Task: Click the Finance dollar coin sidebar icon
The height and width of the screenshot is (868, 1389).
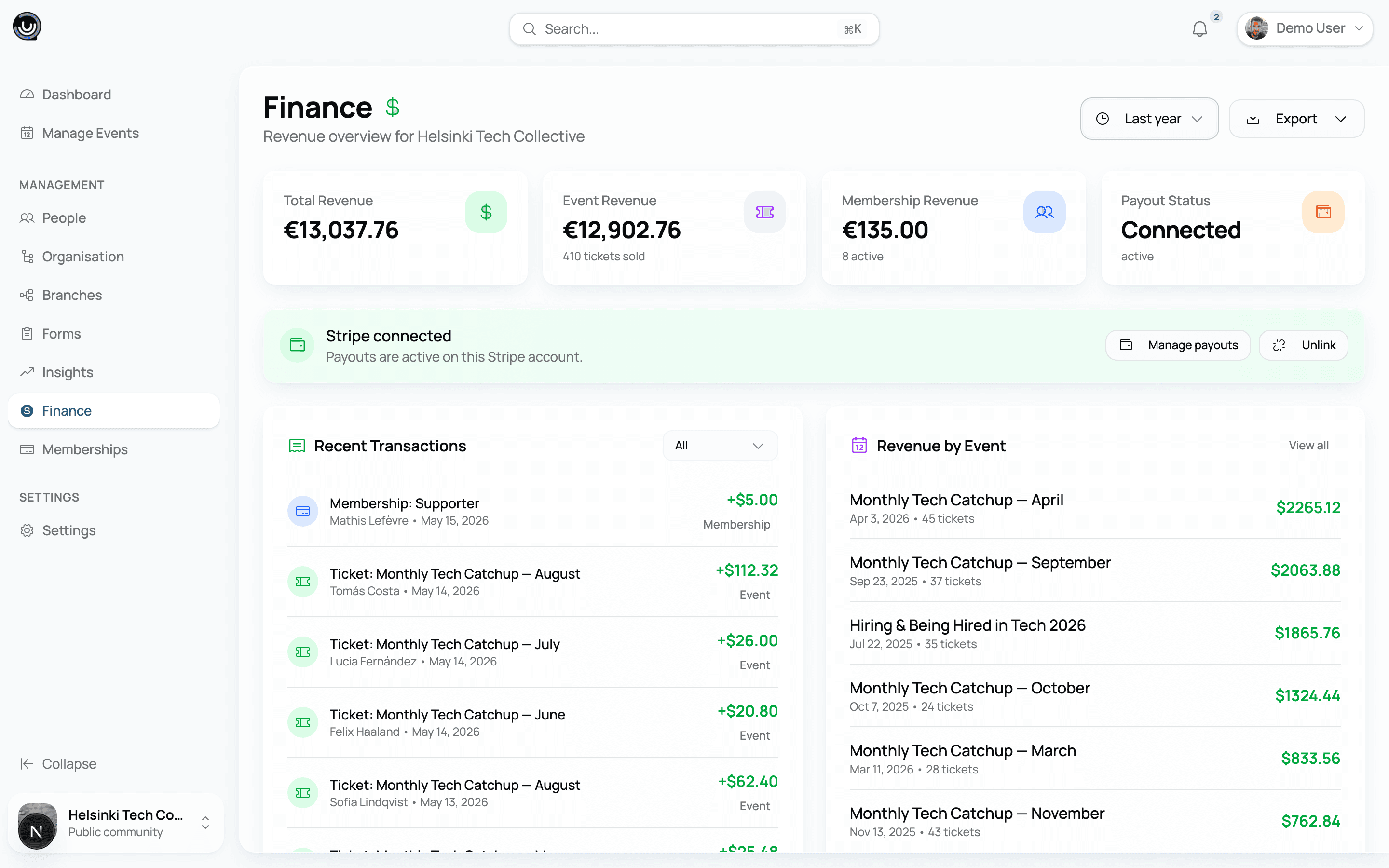Action: [27, 410]
